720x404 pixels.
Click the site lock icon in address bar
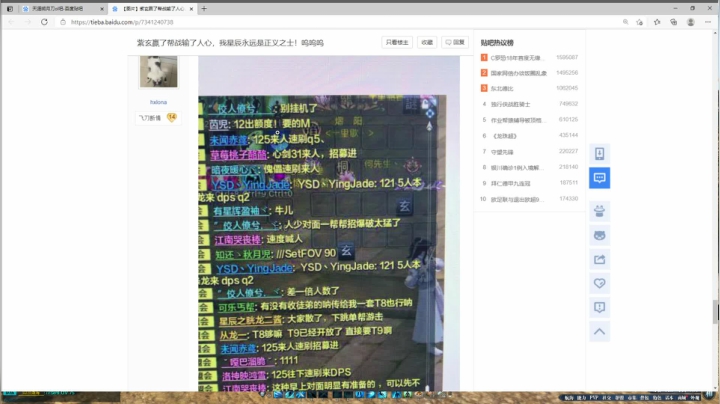[x=63, y=22]
